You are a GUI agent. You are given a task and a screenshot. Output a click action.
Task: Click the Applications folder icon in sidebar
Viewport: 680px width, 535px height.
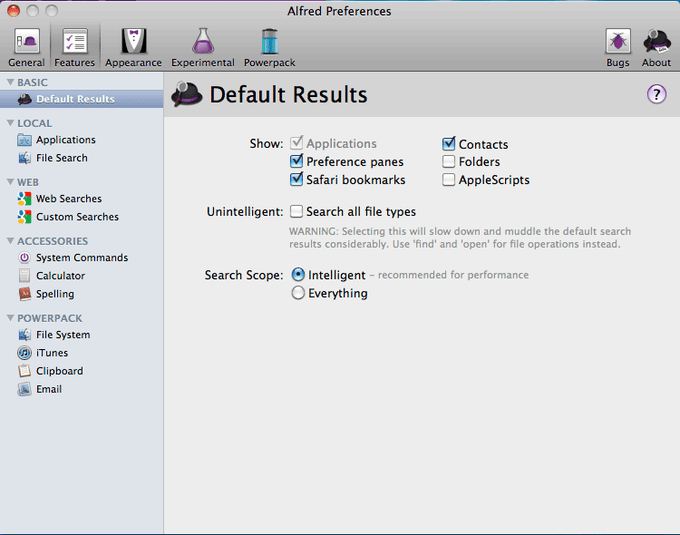[24, 140]
